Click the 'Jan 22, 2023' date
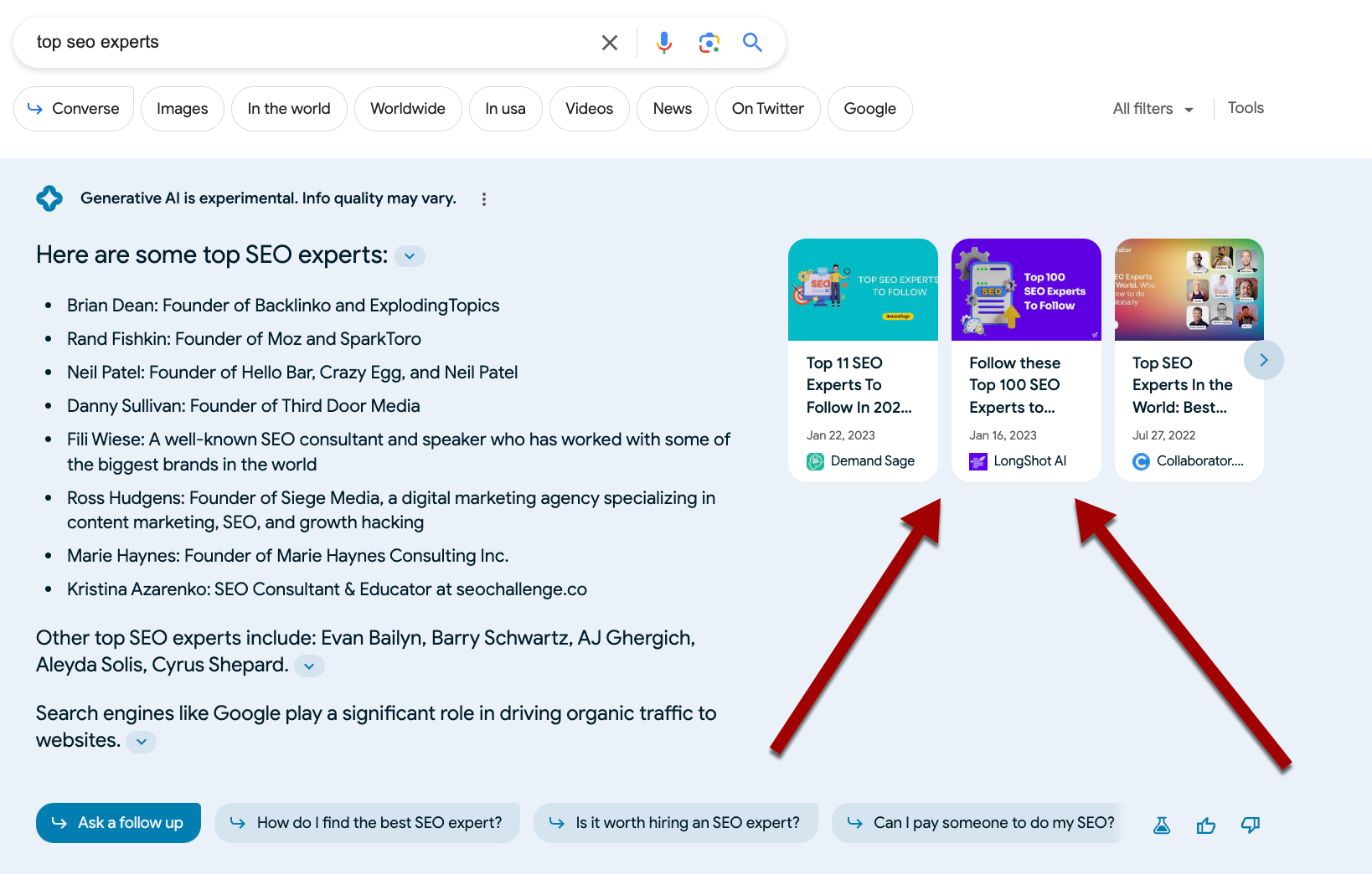Image resolution: width=1372 pixels, height=874 pixels. click(840, 435)
